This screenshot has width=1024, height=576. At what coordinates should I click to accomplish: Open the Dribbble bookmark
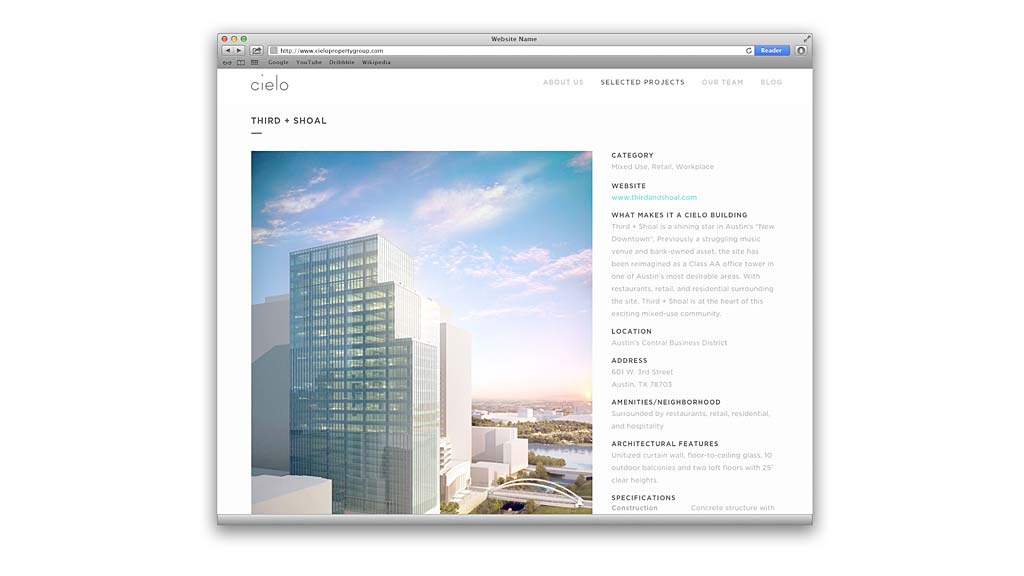pos(341,61)
